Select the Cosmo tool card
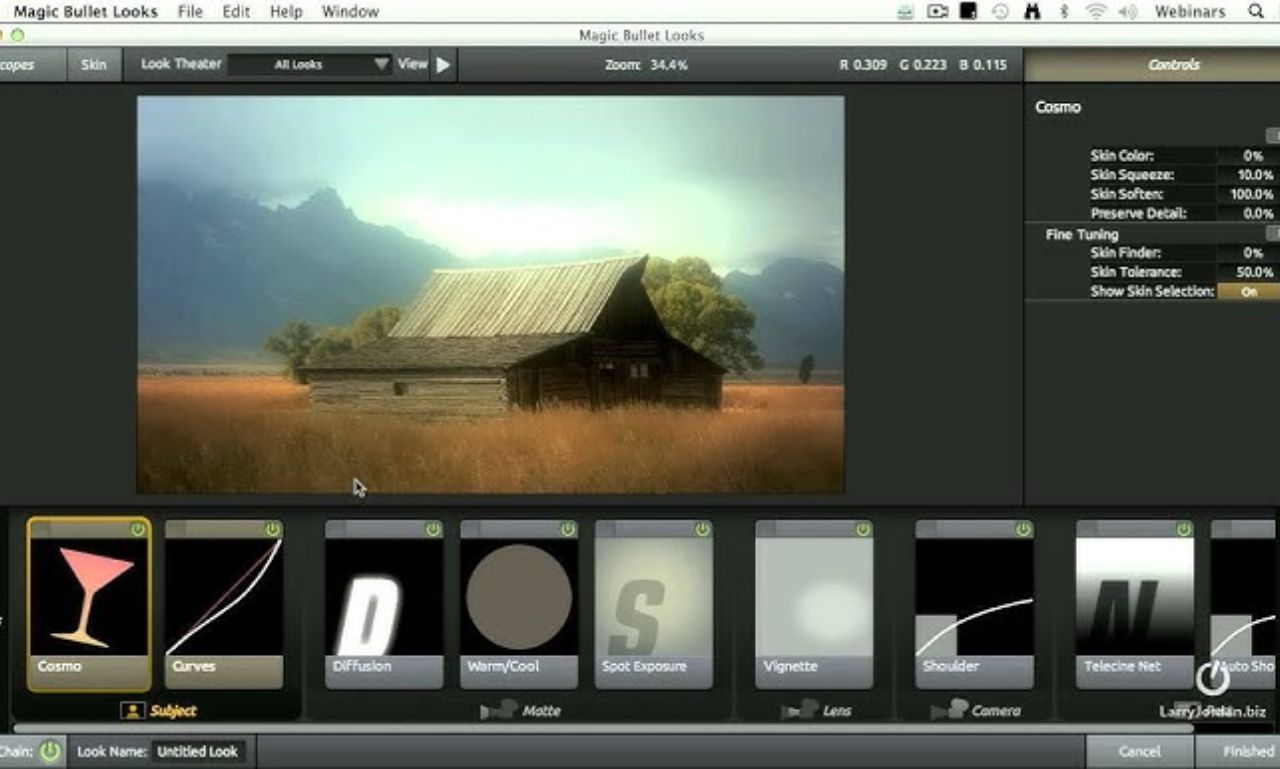The width and height of the screenshot is (1280, 769). [x=89, y=604]
